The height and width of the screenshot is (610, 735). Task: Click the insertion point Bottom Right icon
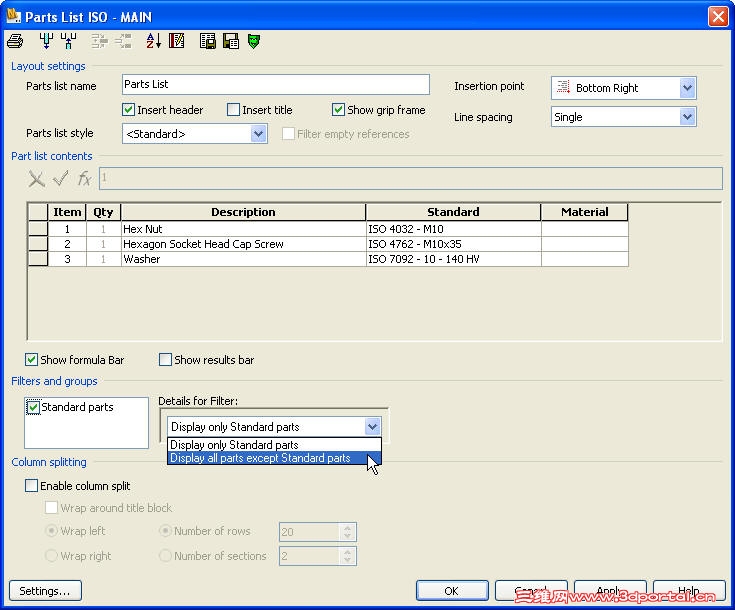point(563,87)
